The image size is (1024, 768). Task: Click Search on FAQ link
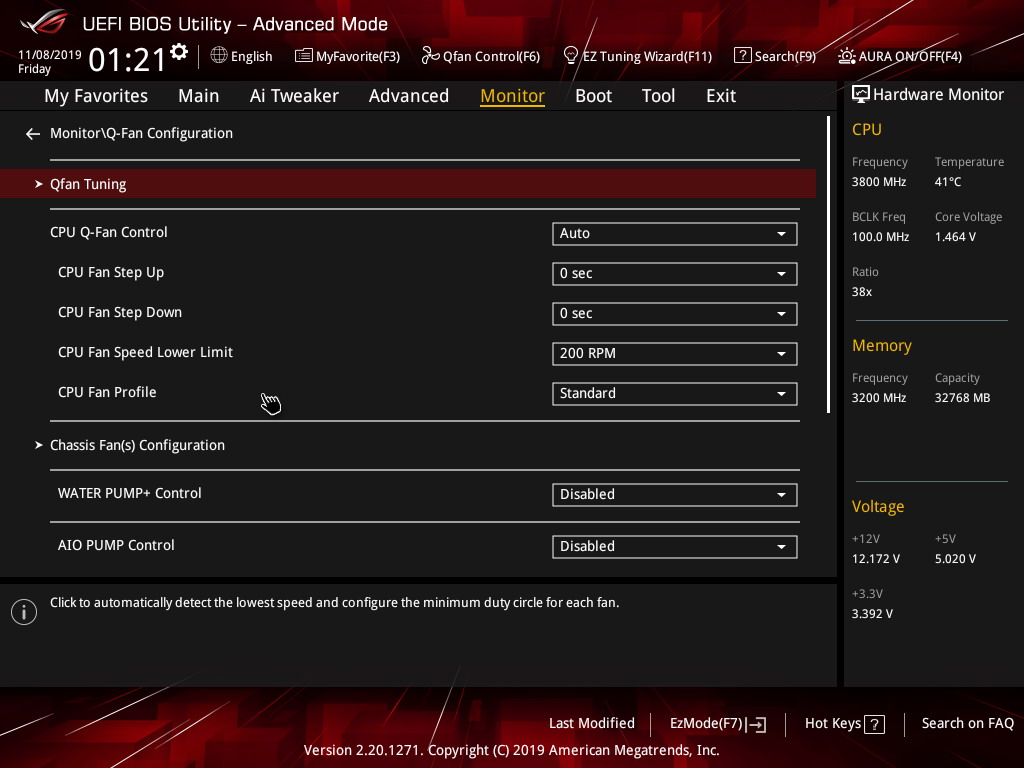tap(968, 724)
